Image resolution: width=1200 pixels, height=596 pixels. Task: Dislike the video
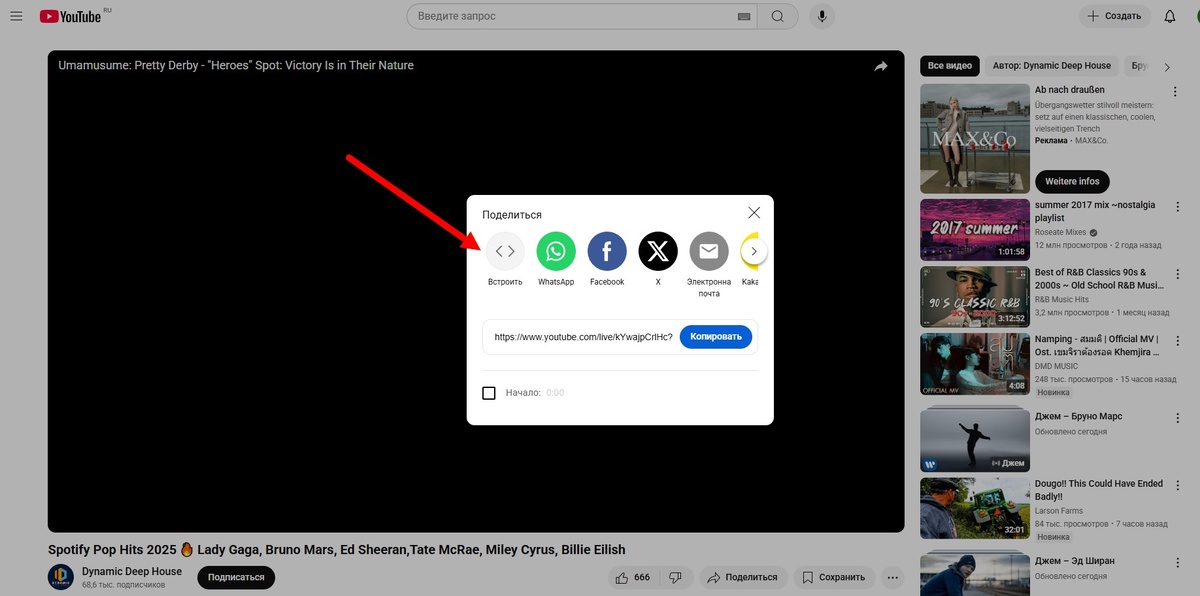click(x=676, y=577)
